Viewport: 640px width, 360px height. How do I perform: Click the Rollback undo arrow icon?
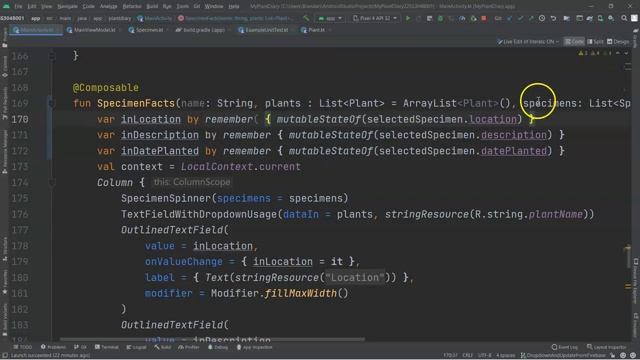(x=553, y=18)
